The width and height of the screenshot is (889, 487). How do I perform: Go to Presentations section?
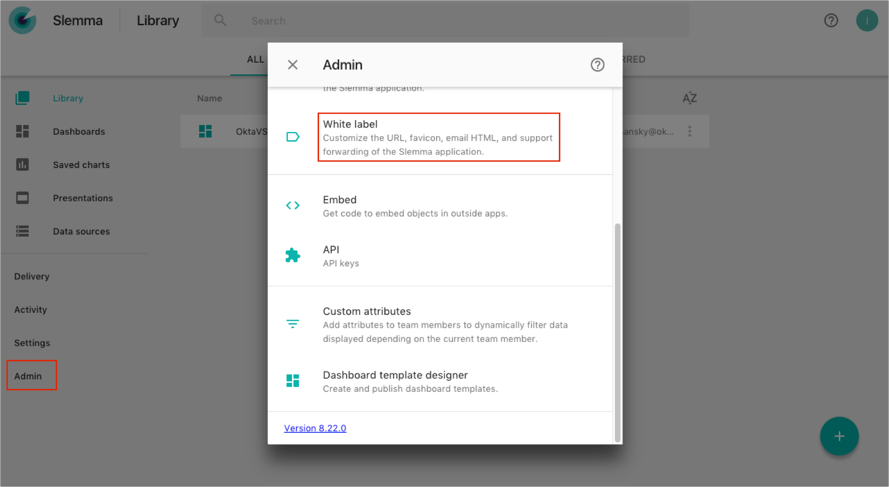(x=82, y=198)
